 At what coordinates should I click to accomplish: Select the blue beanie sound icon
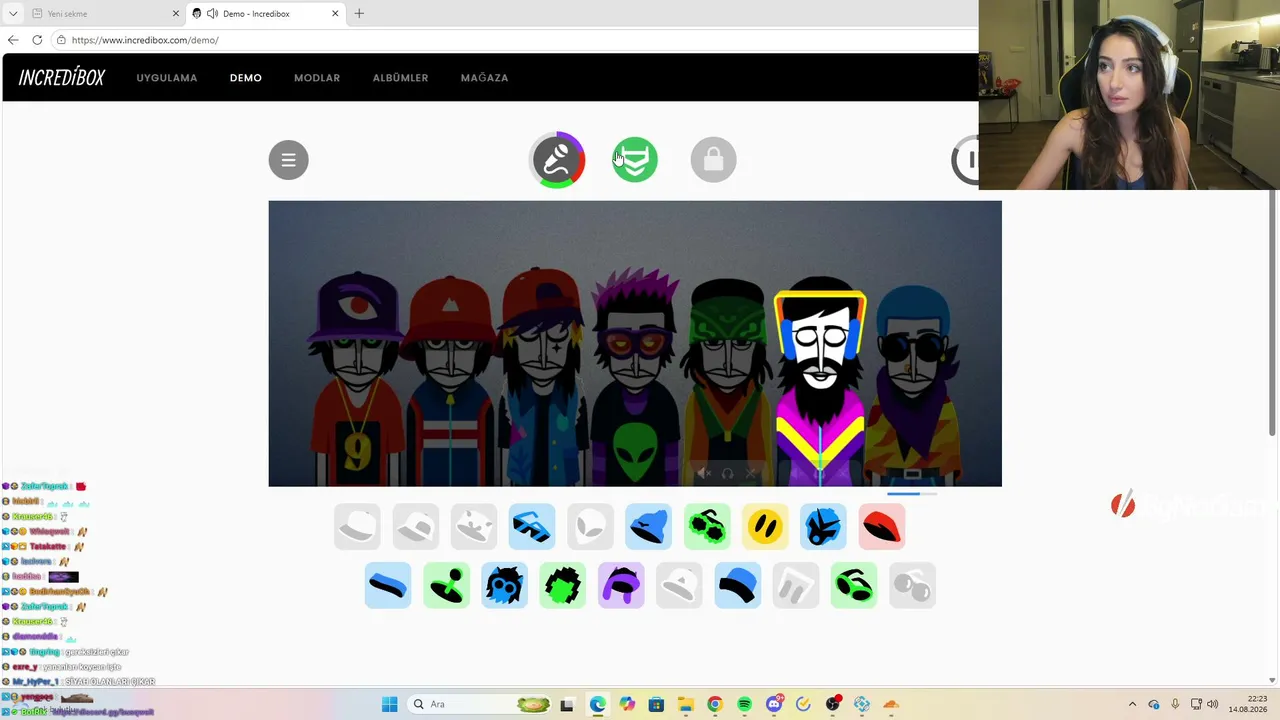(648, 527)
